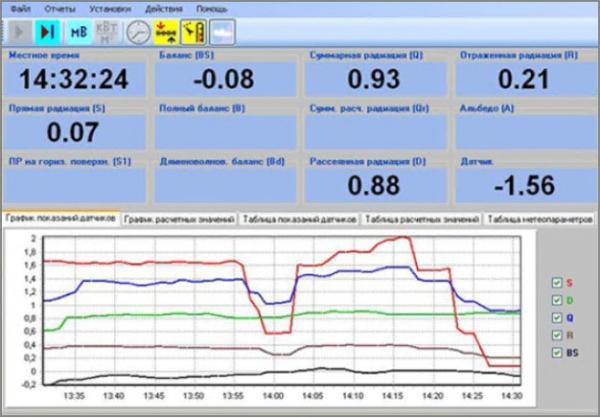Image resolution: width=600 pixels, height=418 pixels.
Task: Click the кВт/м² units icon
Action: (108, 33)
